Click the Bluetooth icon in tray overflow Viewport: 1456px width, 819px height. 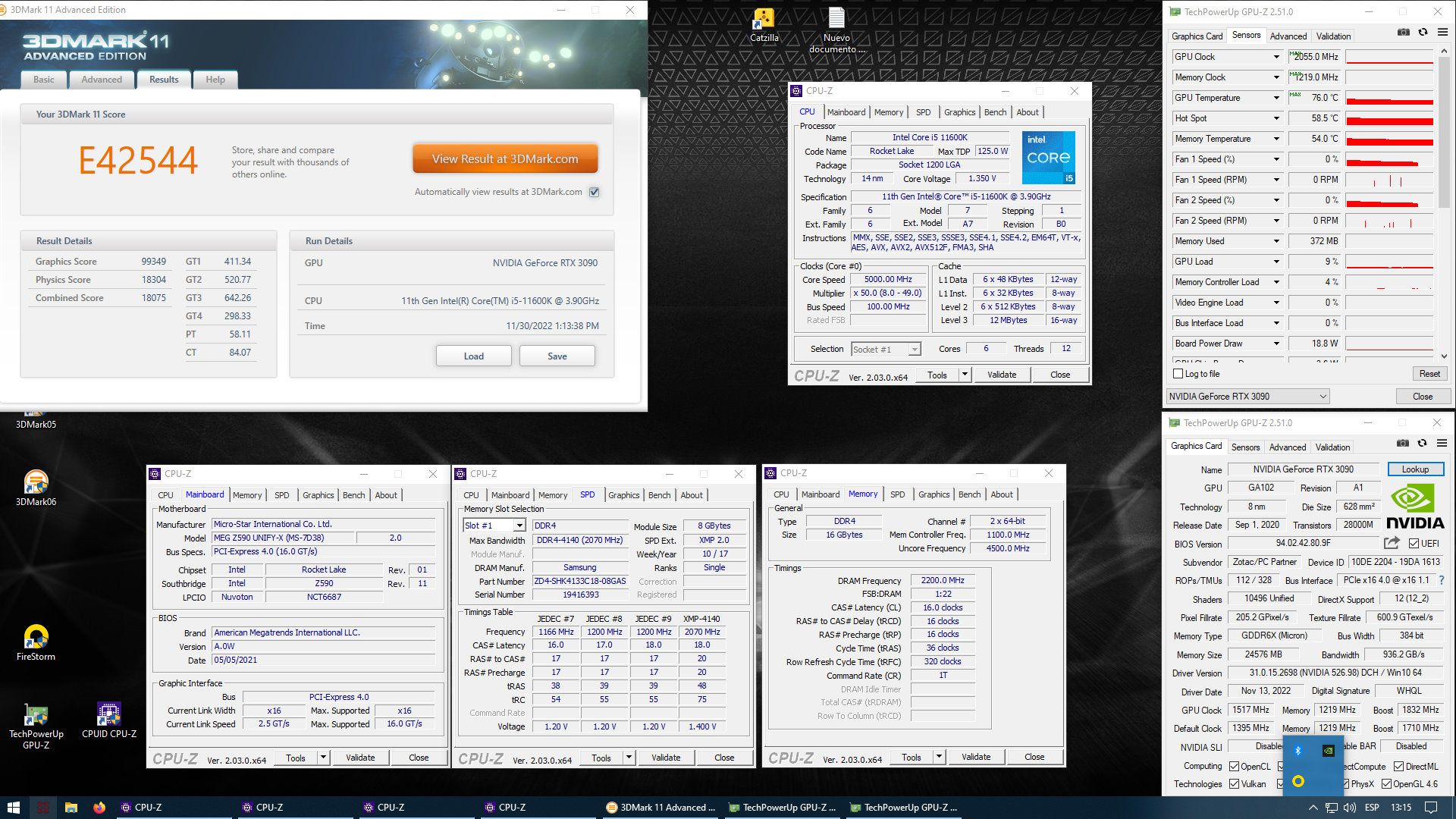tap(1298, 750)
